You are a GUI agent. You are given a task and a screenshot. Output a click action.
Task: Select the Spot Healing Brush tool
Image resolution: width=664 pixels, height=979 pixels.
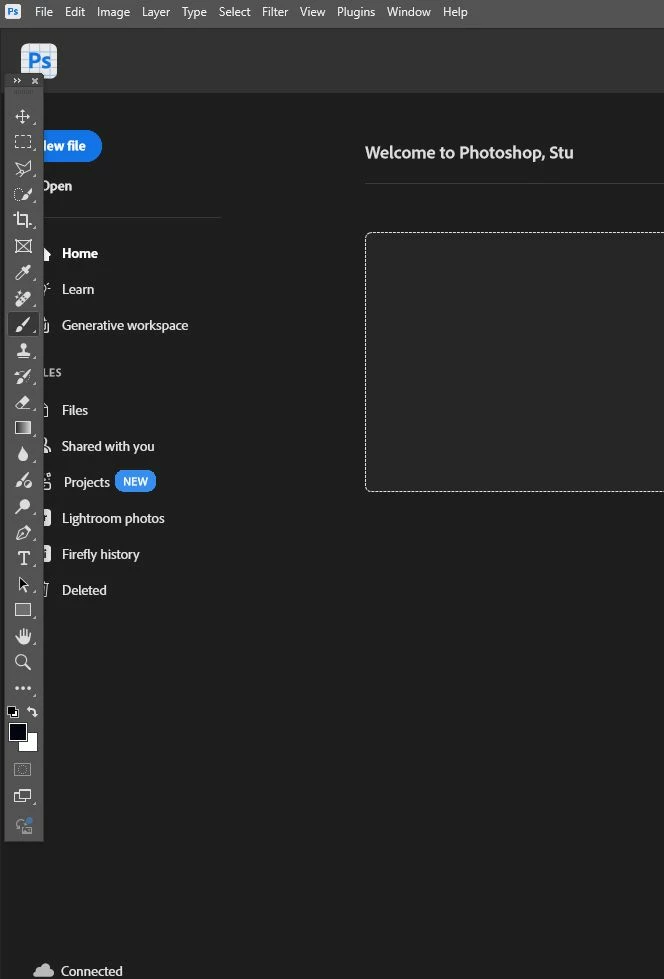tap(23, 298)
